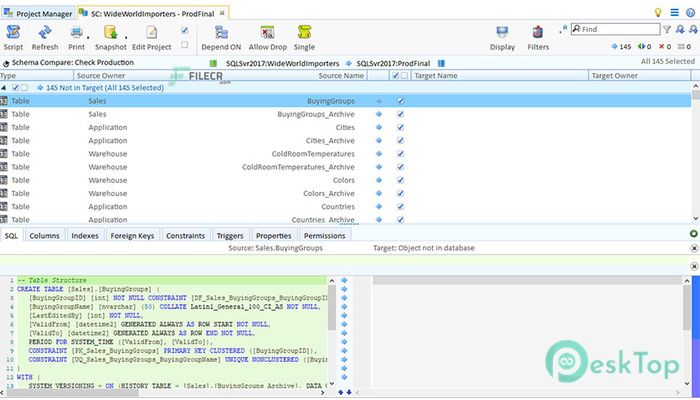This screenshot has width=700, height=400.
Task: Uncheck the Colors_Archive row checkbox
Action: [400, 193]
